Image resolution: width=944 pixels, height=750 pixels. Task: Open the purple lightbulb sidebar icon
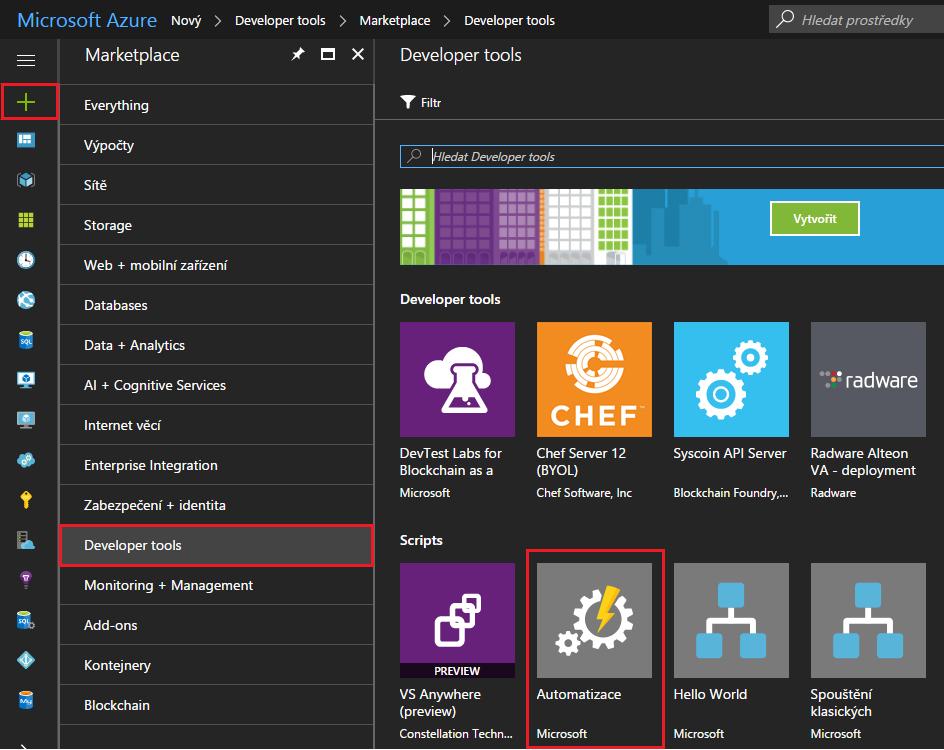point(26,580)
